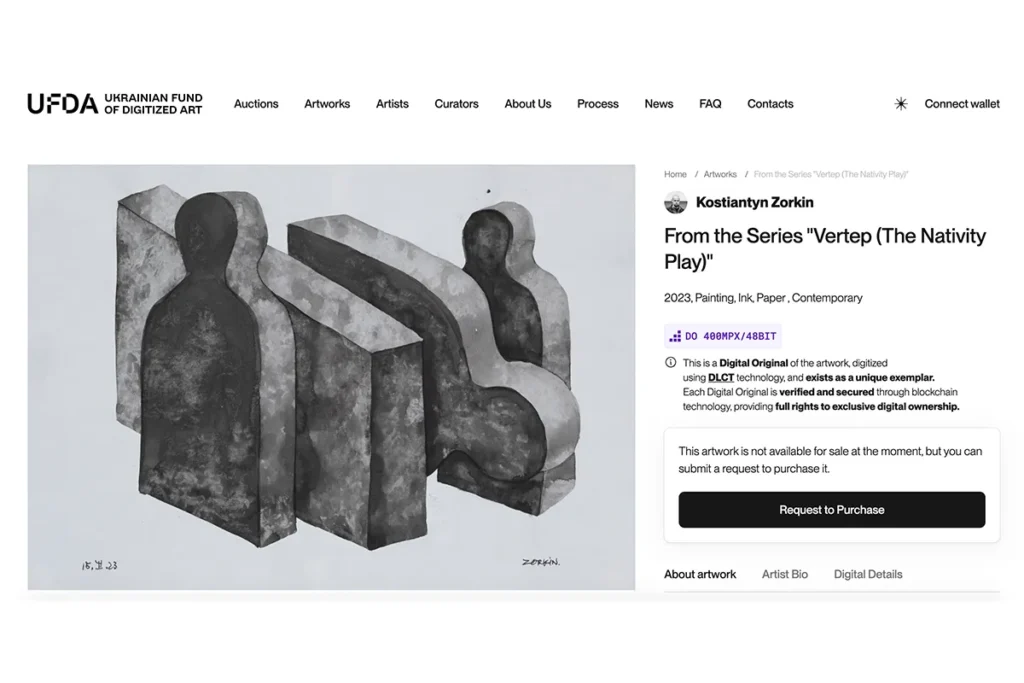Click the DO 400MPX/48BIT badge
Image resolution: width=1024 pixels, height=683 pixels.
coord(723,336)
